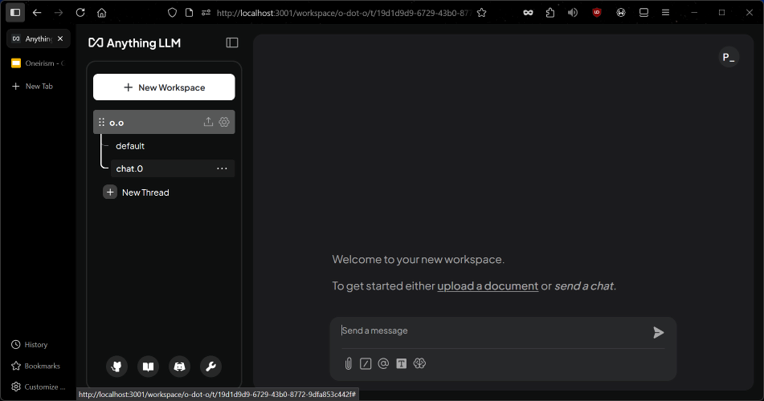
Task: Open the browser hamburger menu
Action: point(666,13)
